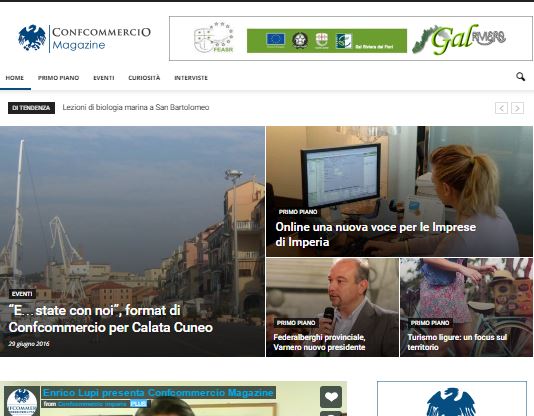
Task: Open Turismo ligure article thumbnail
Action: tap(466, 307)
